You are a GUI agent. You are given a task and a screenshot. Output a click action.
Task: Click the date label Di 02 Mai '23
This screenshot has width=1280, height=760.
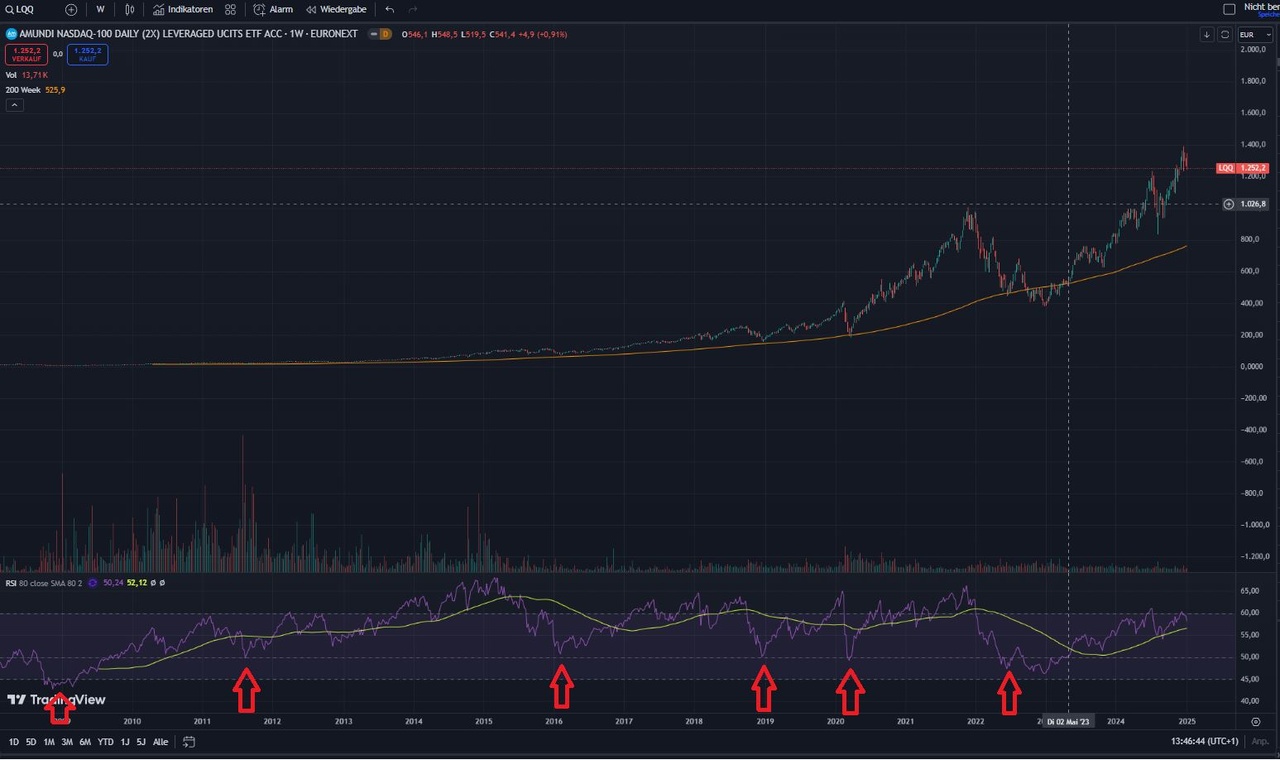point(1068,721)
